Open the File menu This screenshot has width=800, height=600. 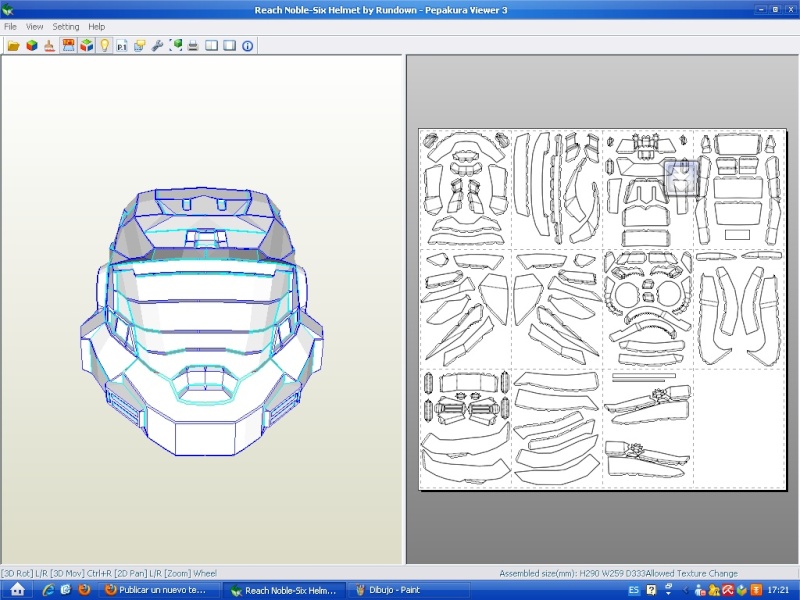(x=10, y=27)
